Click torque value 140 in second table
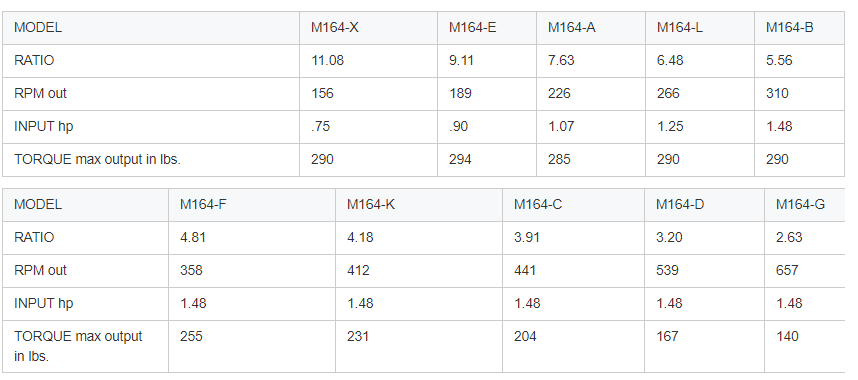The image size is (858, 380). (787, 336)
